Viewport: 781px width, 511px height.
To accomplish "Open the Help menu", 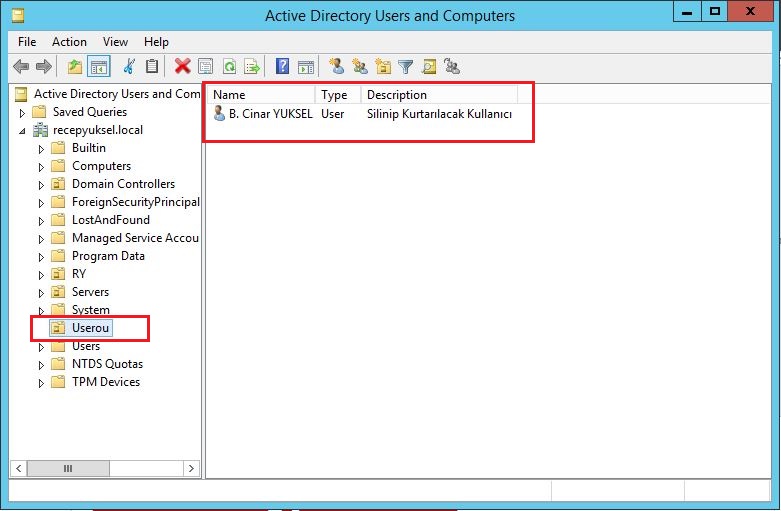I will (156, 42).
